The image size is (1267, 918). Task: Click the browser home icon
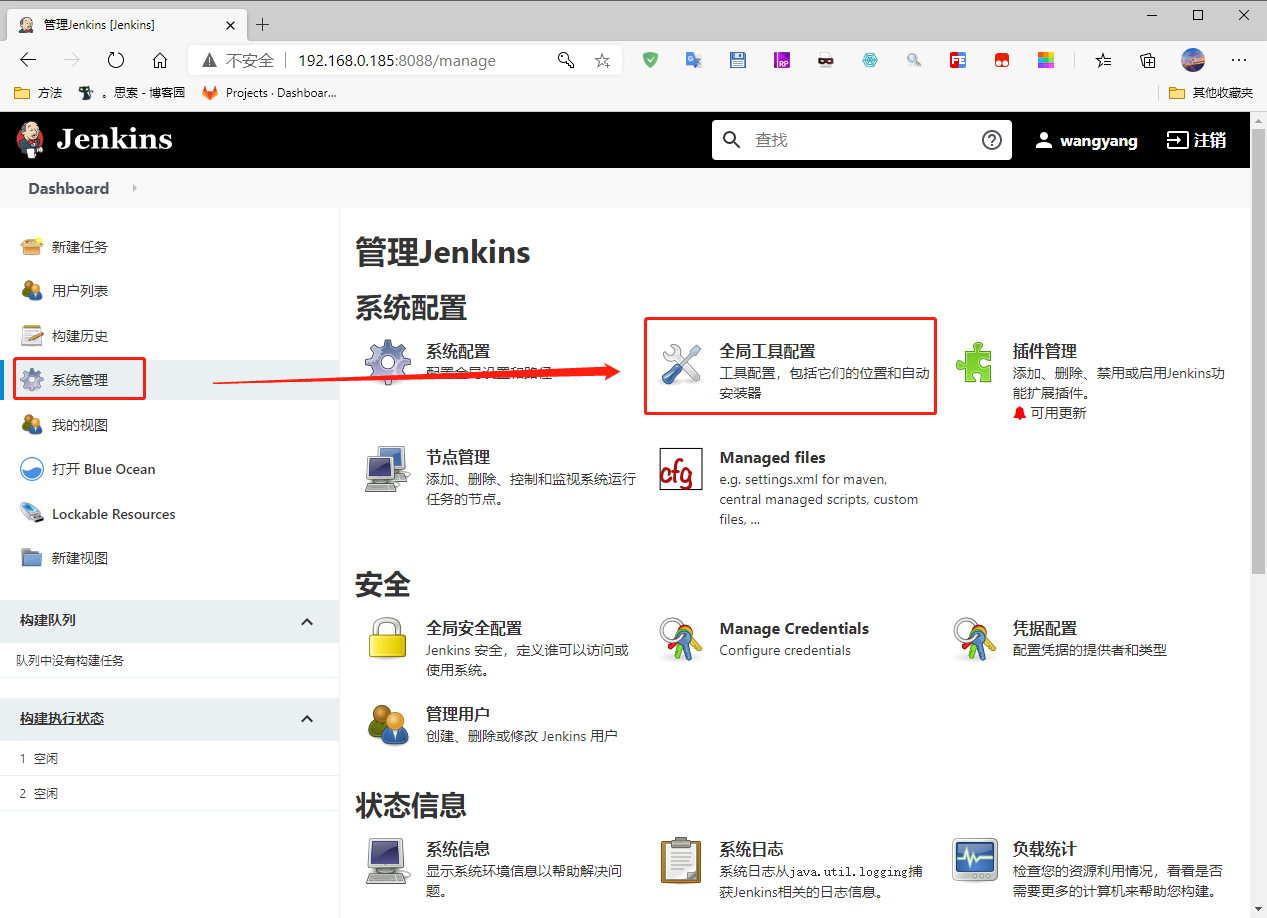[x=160, y=60]
